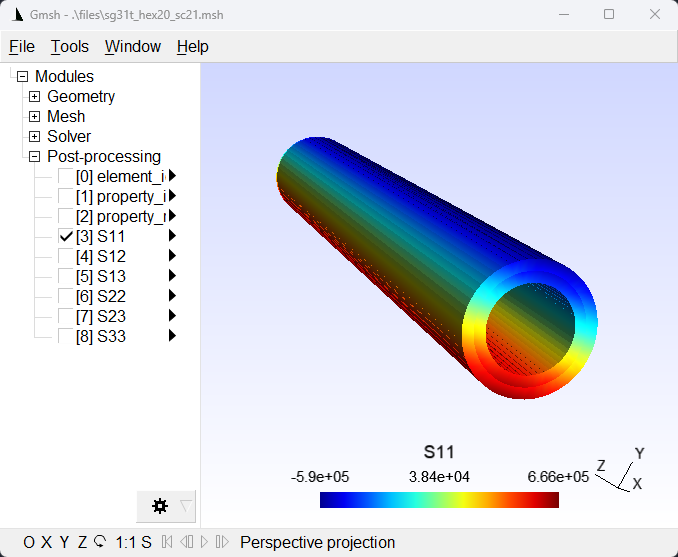Open the File menu
The height and width of the screenshot is (557, 678).
click(22, 47)
